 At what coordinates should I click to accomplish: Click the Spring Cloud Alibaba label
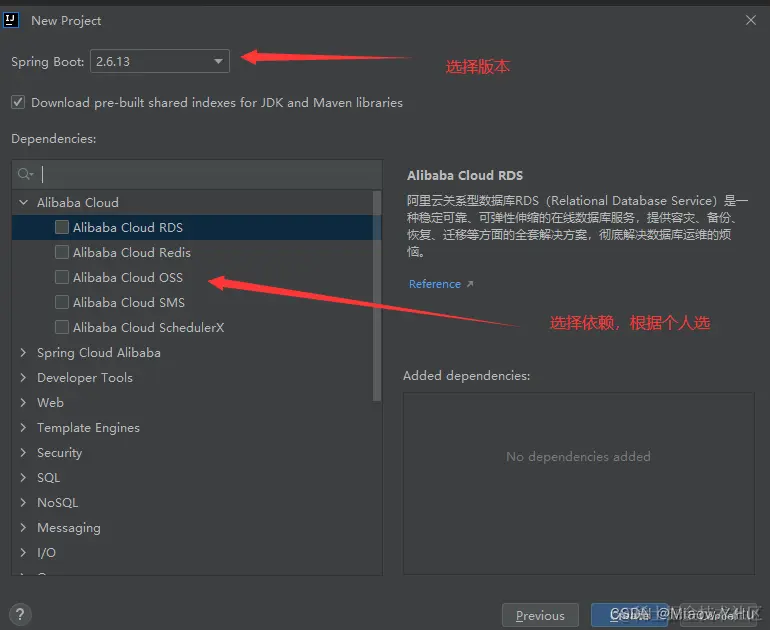point(99,353)
